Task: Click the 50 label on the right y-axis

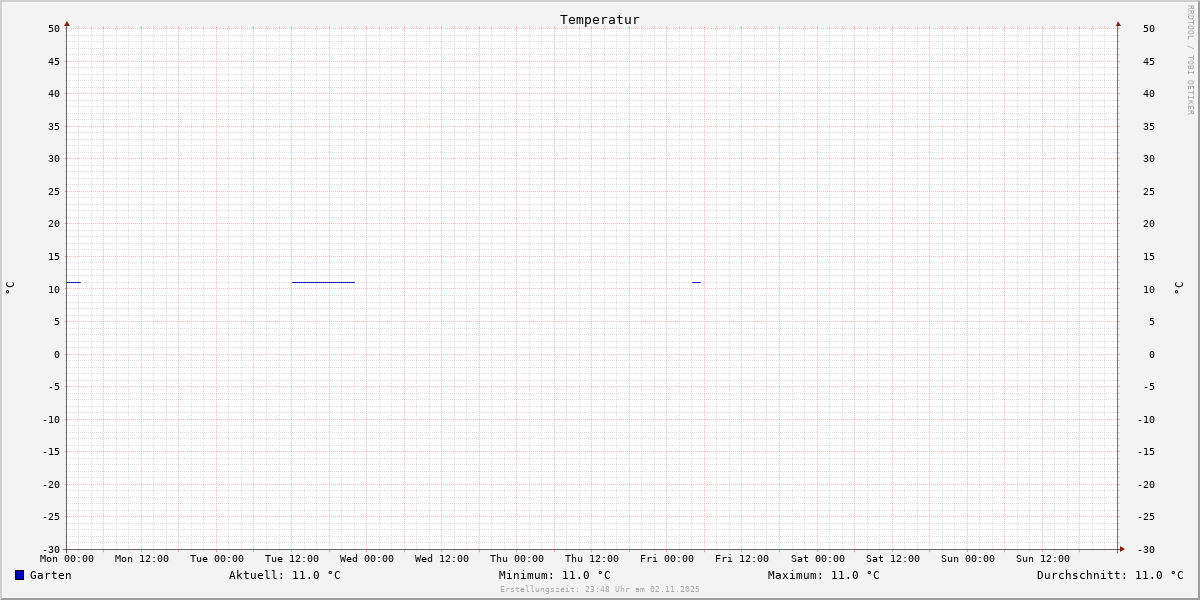Action: point(1150,29)
